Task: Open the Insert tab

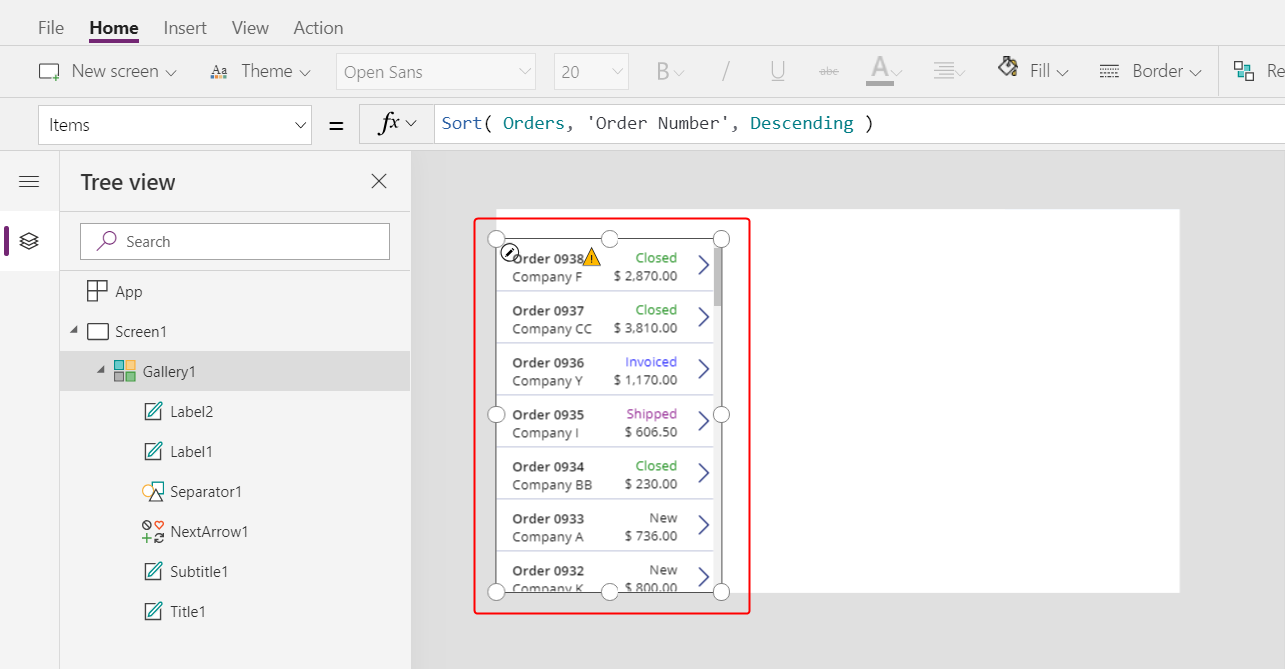Action: pyautogui.click(x=185, y=28)
